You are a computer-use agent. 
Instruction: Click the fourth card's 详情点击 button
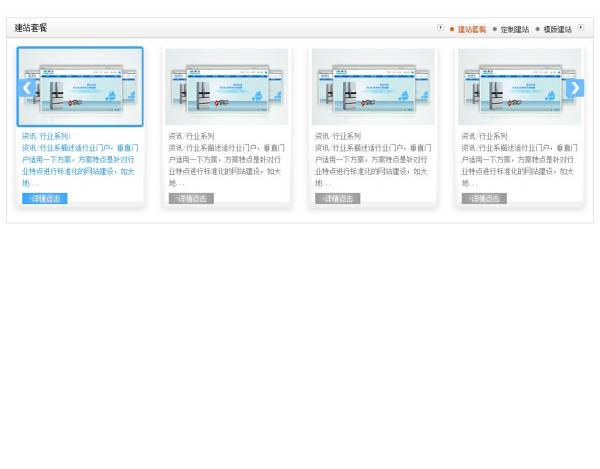(x=484, y=198)
